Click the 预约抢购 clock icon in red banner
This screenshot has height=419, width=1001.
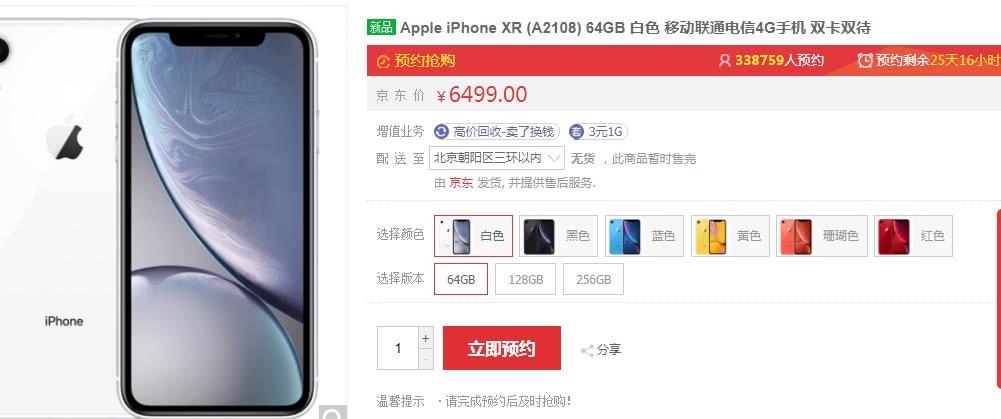383,61
